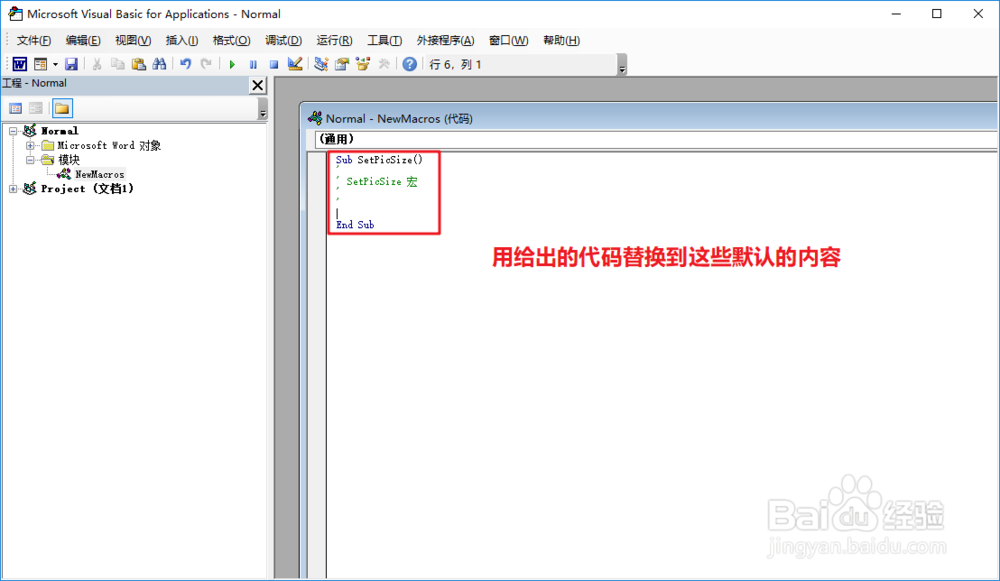Click the End Sub code line
This screenshot has width=1000, height=581.
355,224
